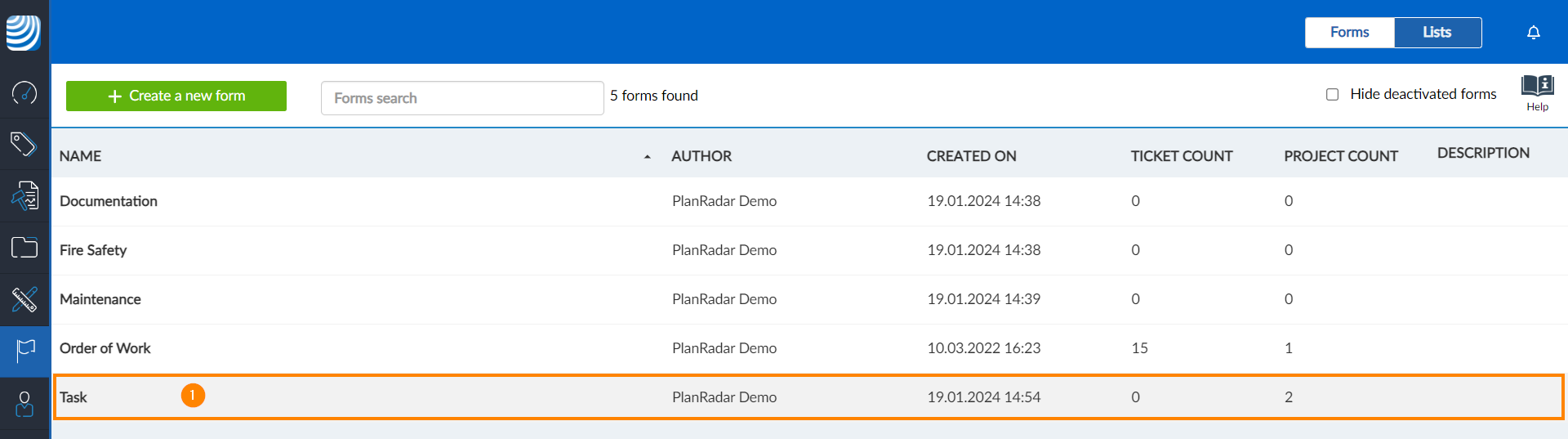This screenshot has height=439, width=1568.
Task: Open the tickets tag icon in sidebar
Action: click(24, 144)
